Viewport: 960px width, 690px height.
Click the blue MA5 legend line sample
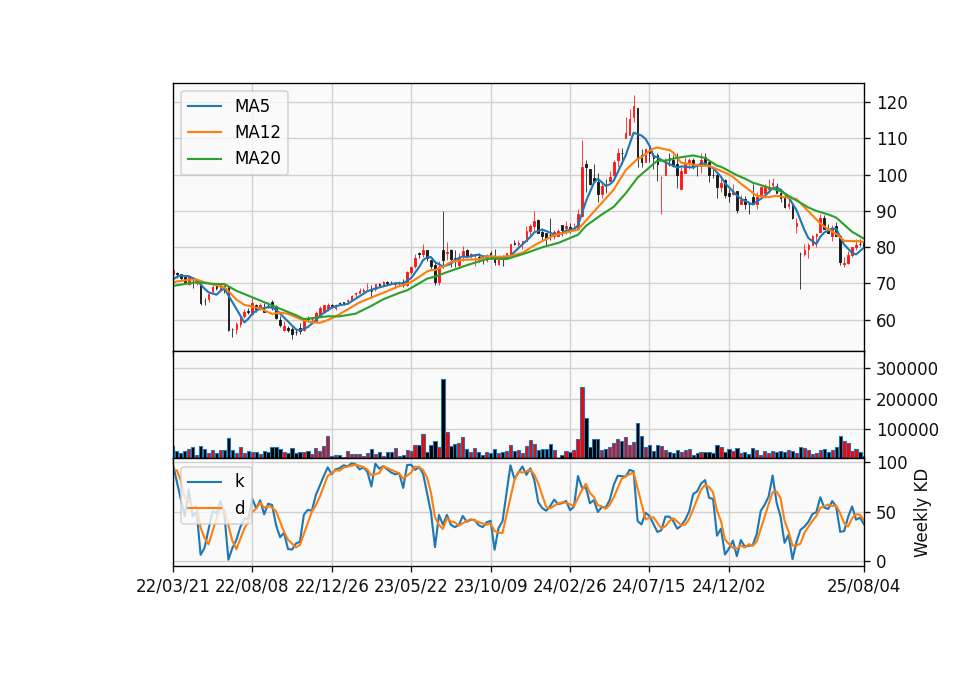click(x=204, y=107)
